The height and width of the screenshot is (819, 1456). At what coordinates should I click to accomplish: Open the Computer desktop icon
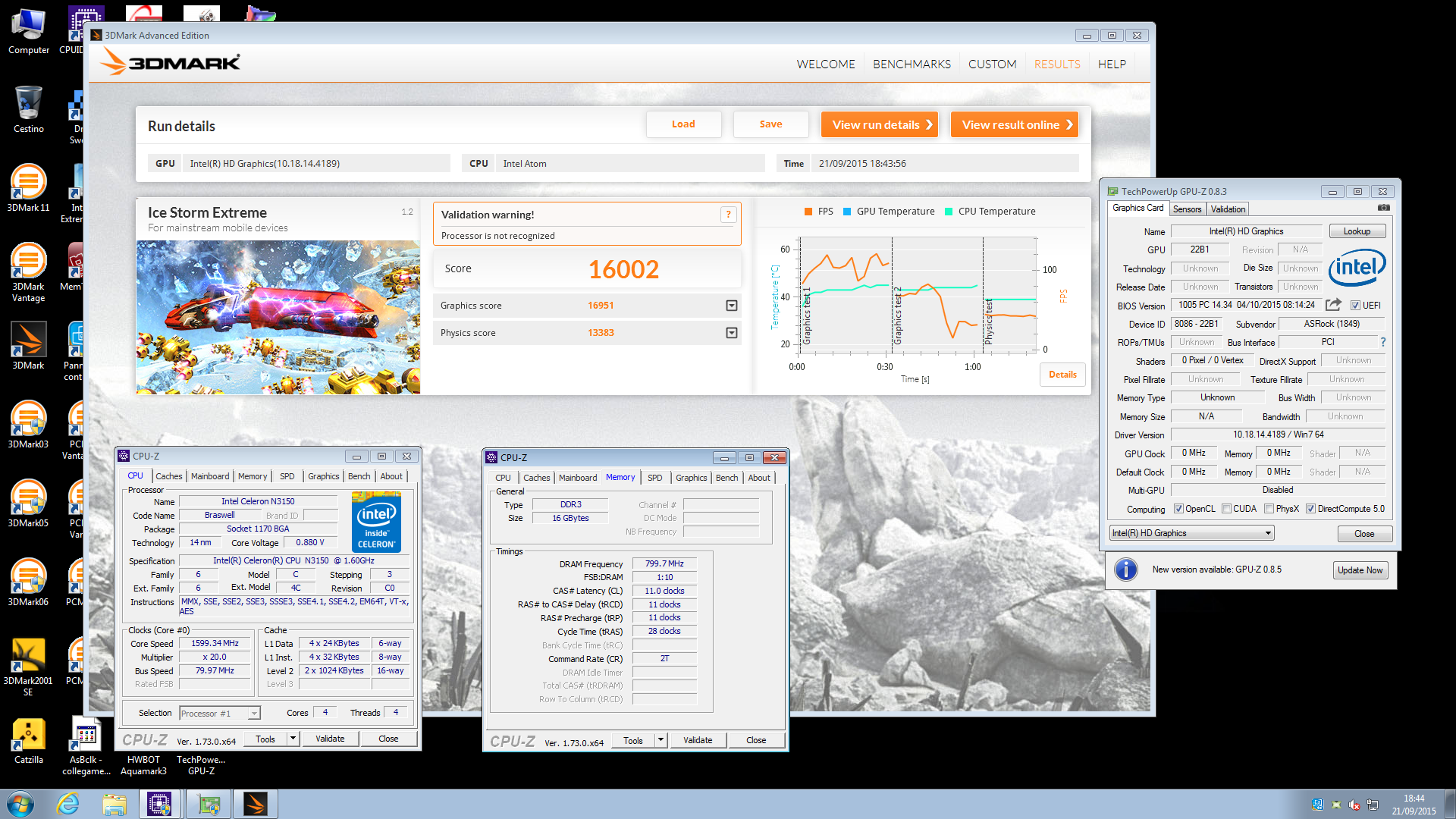click(x=28, y=30)
